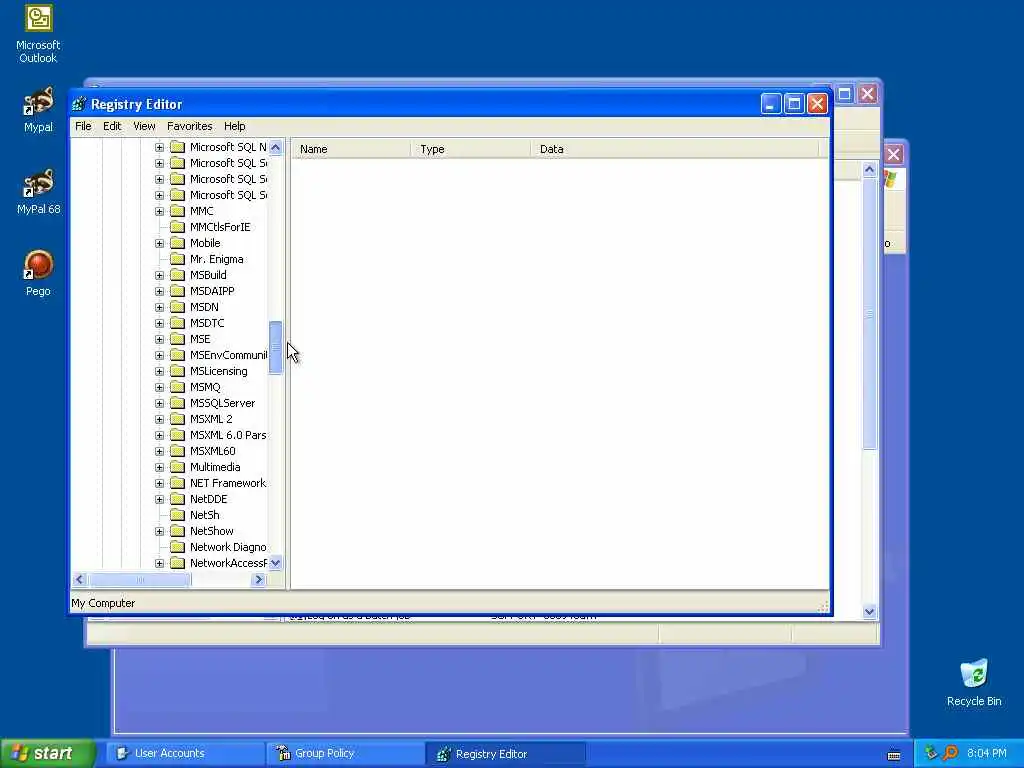The width and height of the screenshot is (1024, 768).
Task: Open the Help menu
Action: tap(234, 126)
